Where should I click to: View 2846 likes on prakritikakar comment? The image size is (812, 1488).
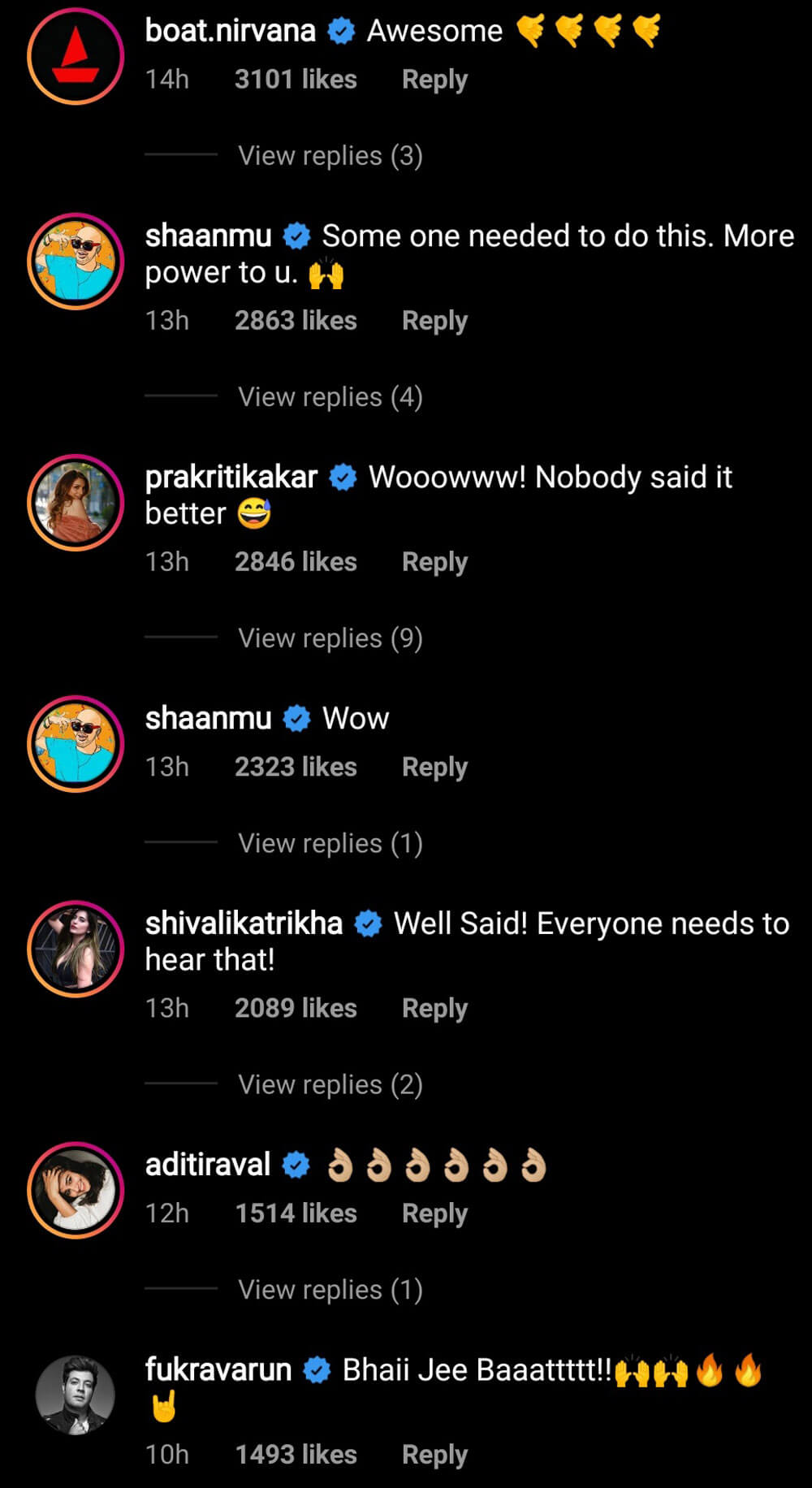[296, 561]
